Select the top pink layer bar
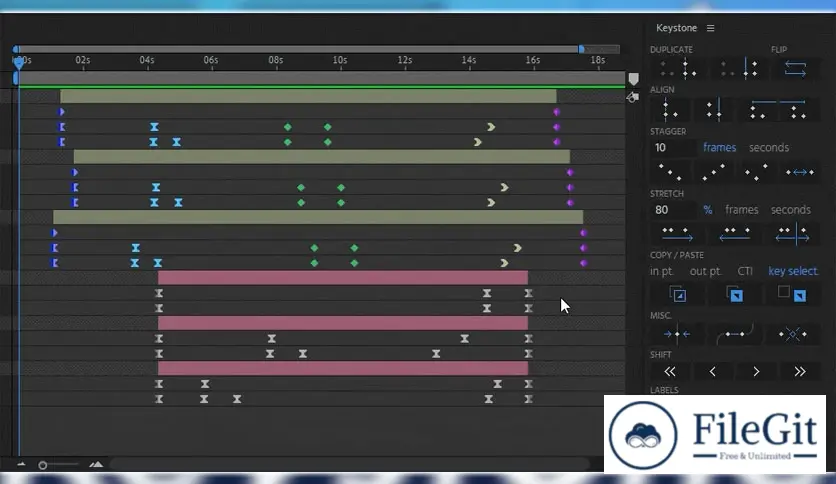The width and height of the screenshot is (836, 484). [343, 278]
